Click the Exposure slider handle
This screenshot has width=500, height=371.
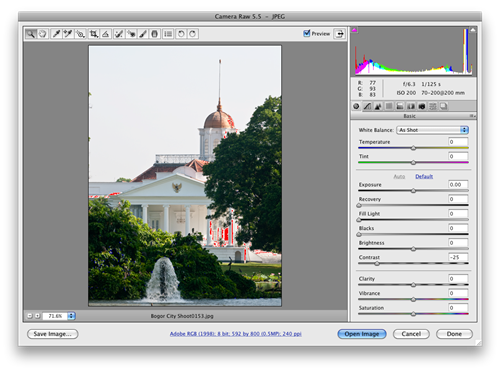click(x=413, y=191)
